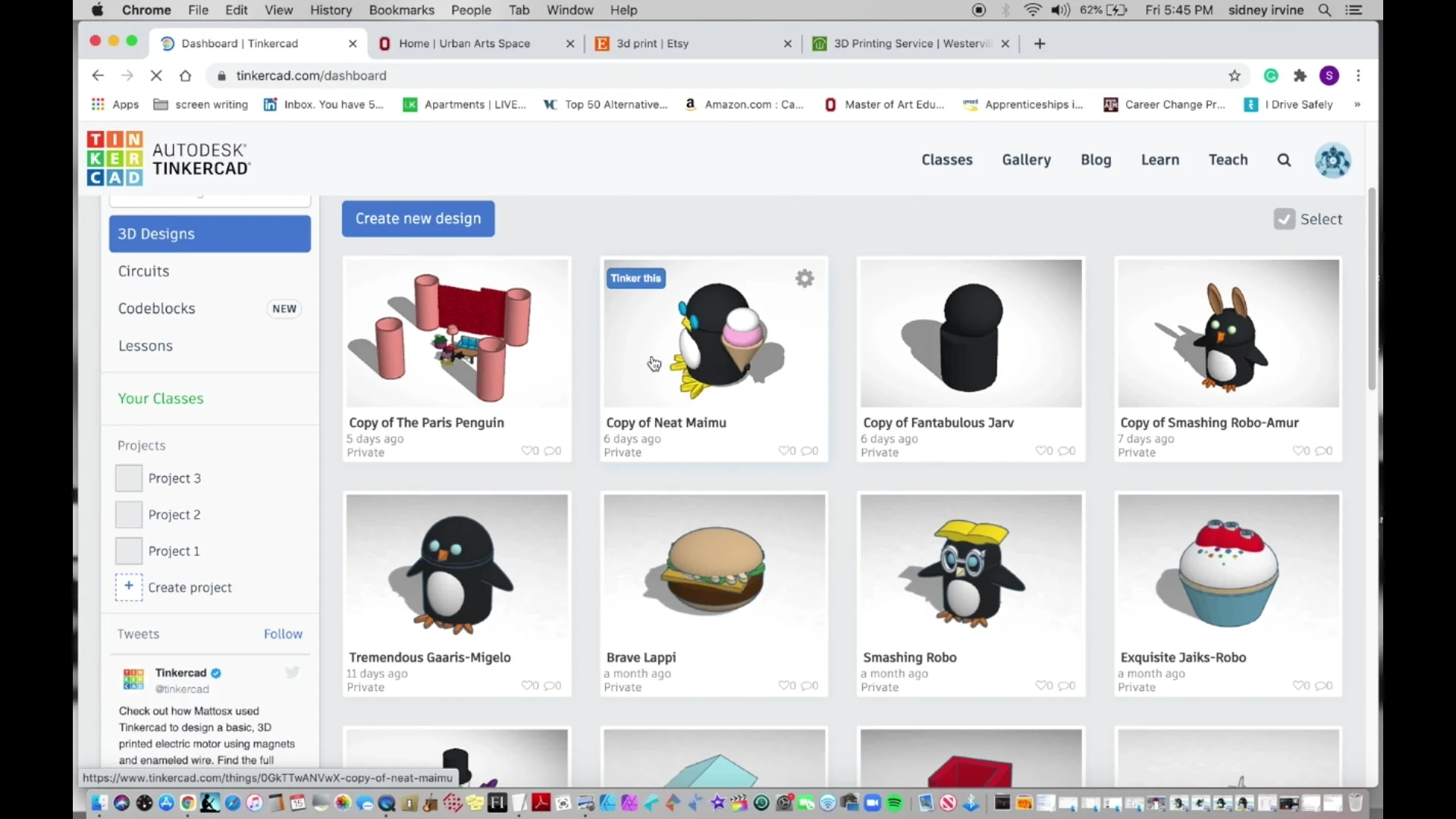This screenshot has width=1456, height=819.
Task: Open Copy of Fantabulous Jarv thumbnail
Action: click(970, 332)
